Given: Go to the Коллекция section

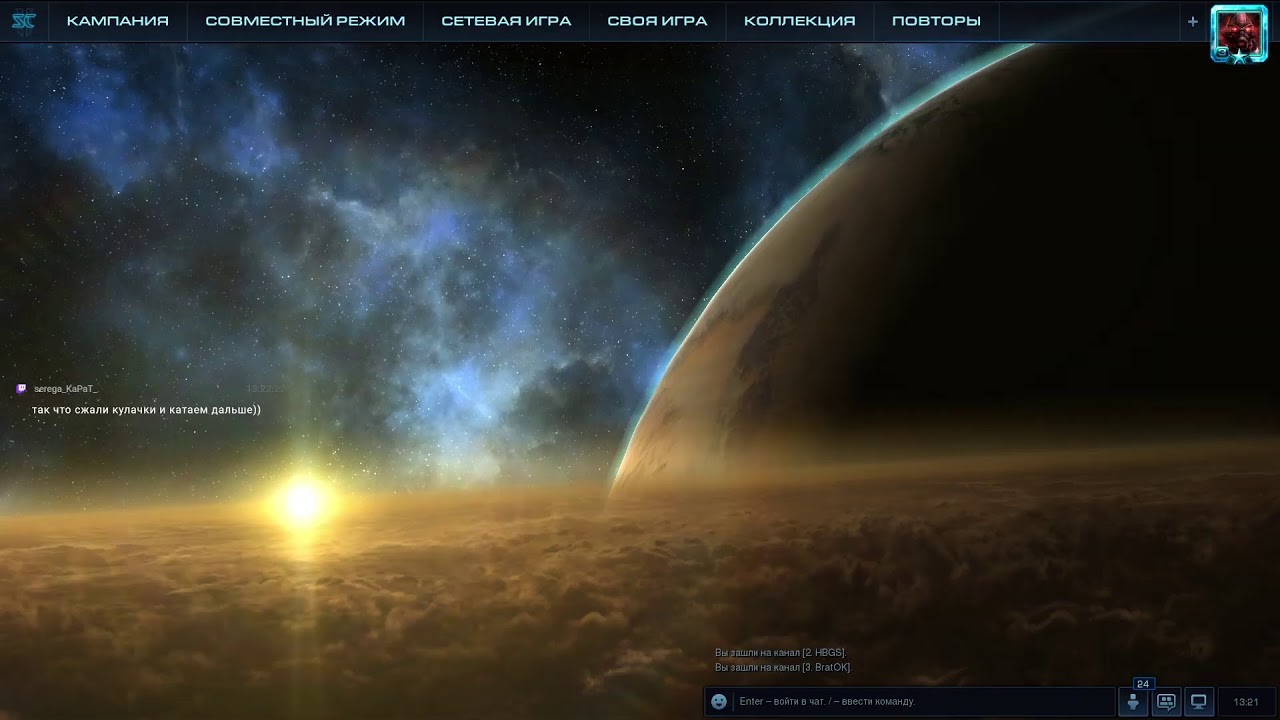Looking at the screenshot, I should 800,21.
